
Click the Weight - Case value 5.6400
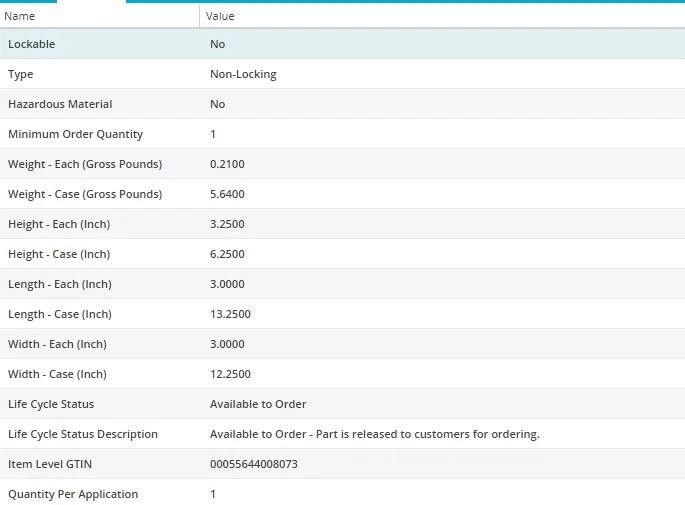coord(227,194)
